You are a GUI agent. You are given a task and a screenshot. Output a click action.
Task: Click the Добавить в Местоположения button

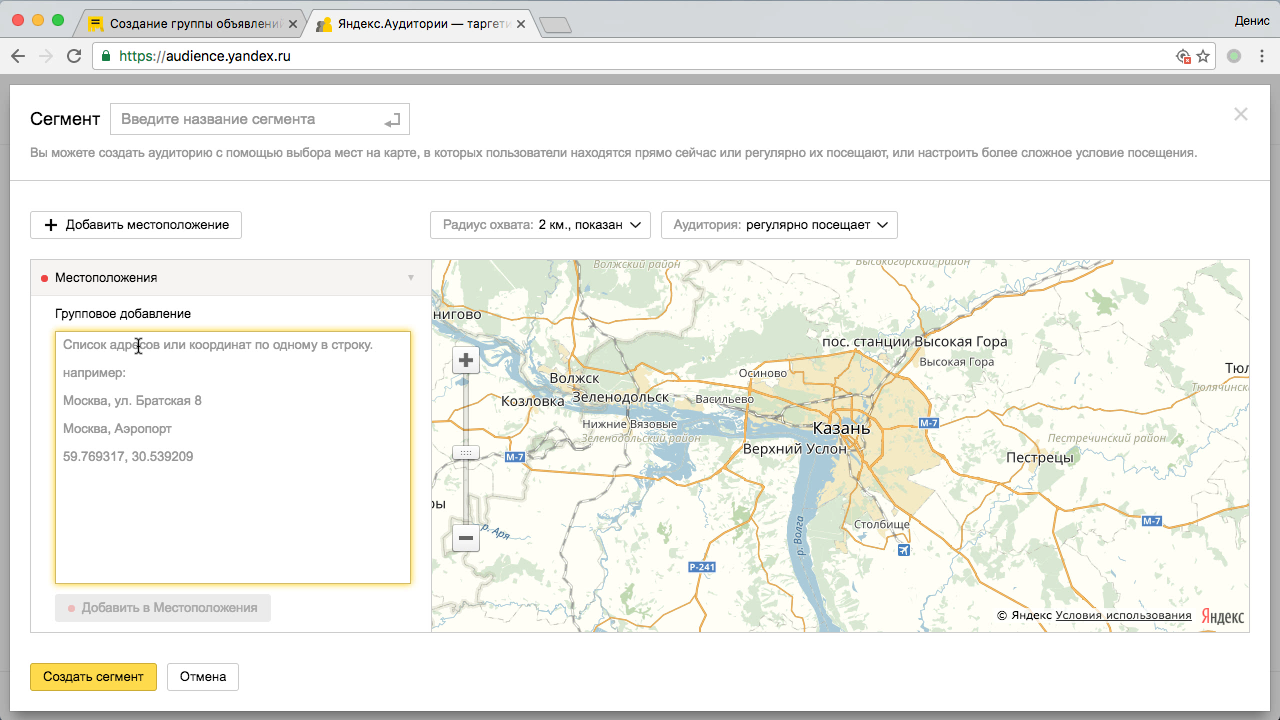[x=163, y=607]
